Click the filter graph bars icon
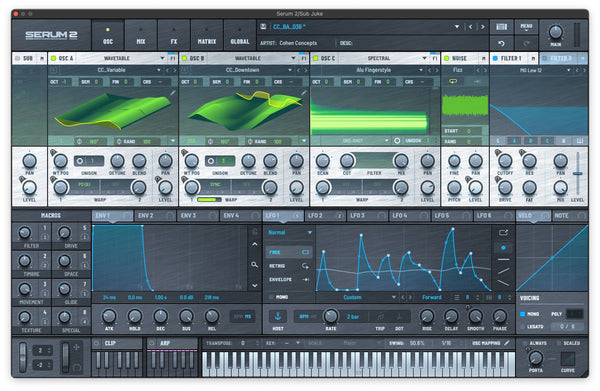The width and height of the screenshot is (600, 391). [x=580, y=141]
